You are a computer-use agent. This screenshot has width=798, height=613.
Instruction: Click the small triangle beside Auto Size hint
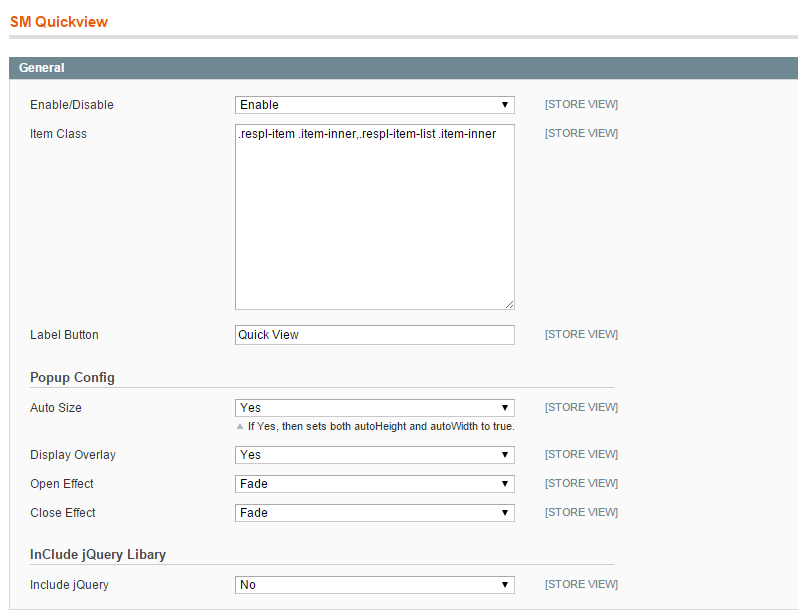(240, 427)
